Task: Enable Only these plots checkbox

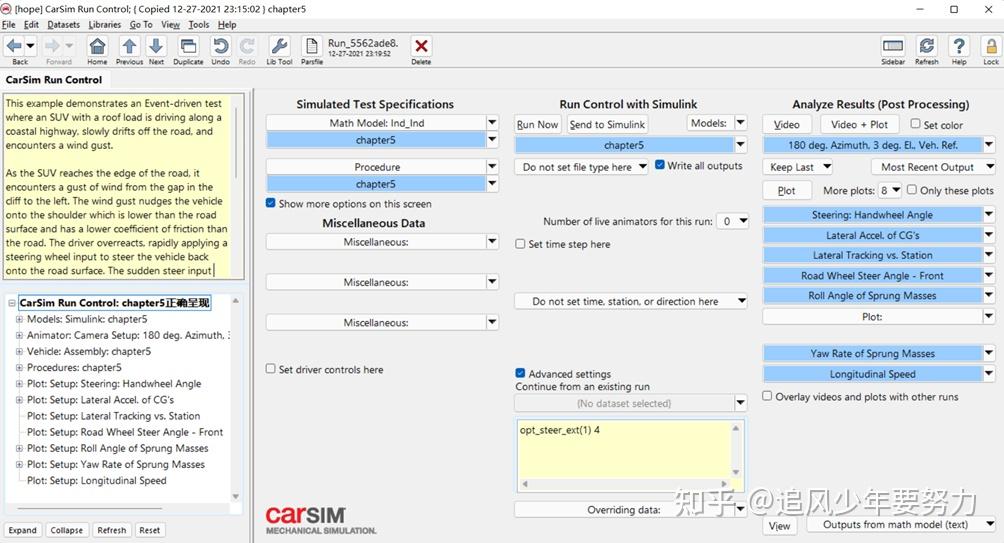Action: pos(912,190)
